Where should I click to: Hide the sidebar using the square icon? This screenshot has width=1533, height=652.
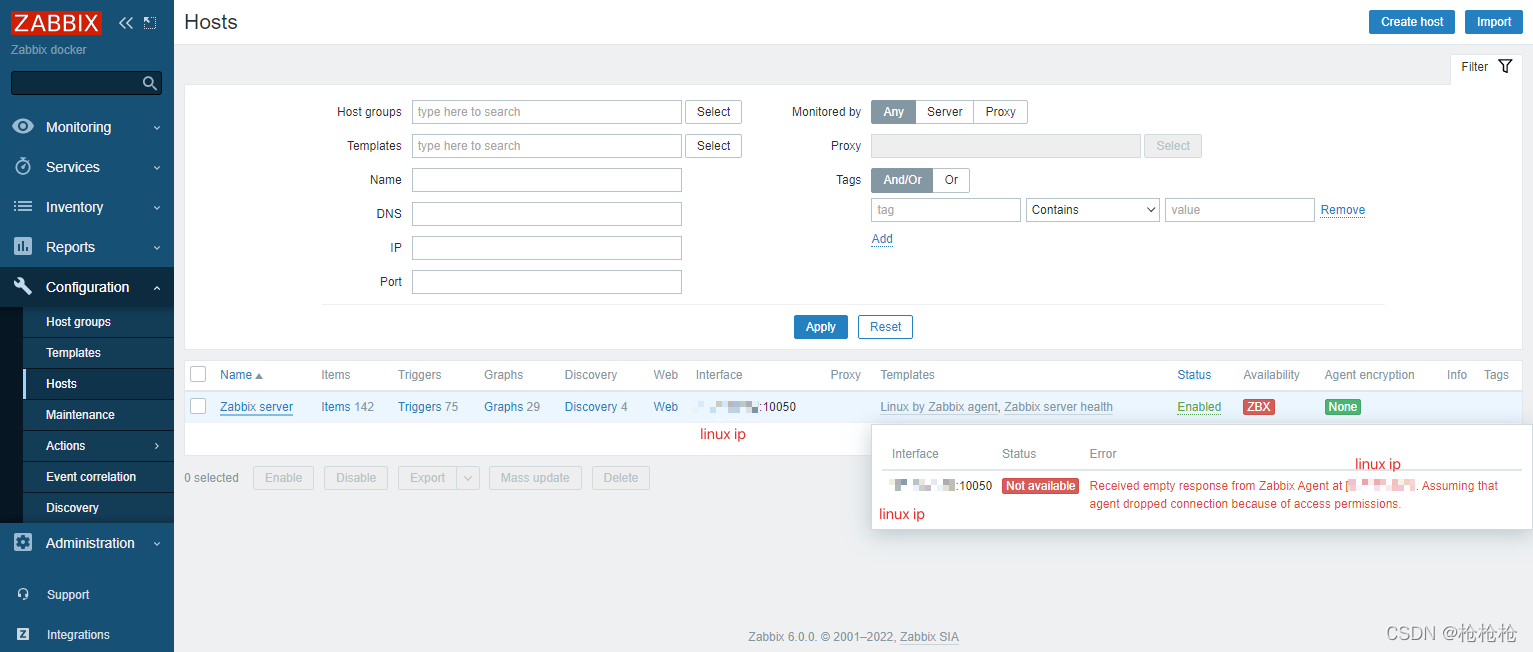[150, 22]
